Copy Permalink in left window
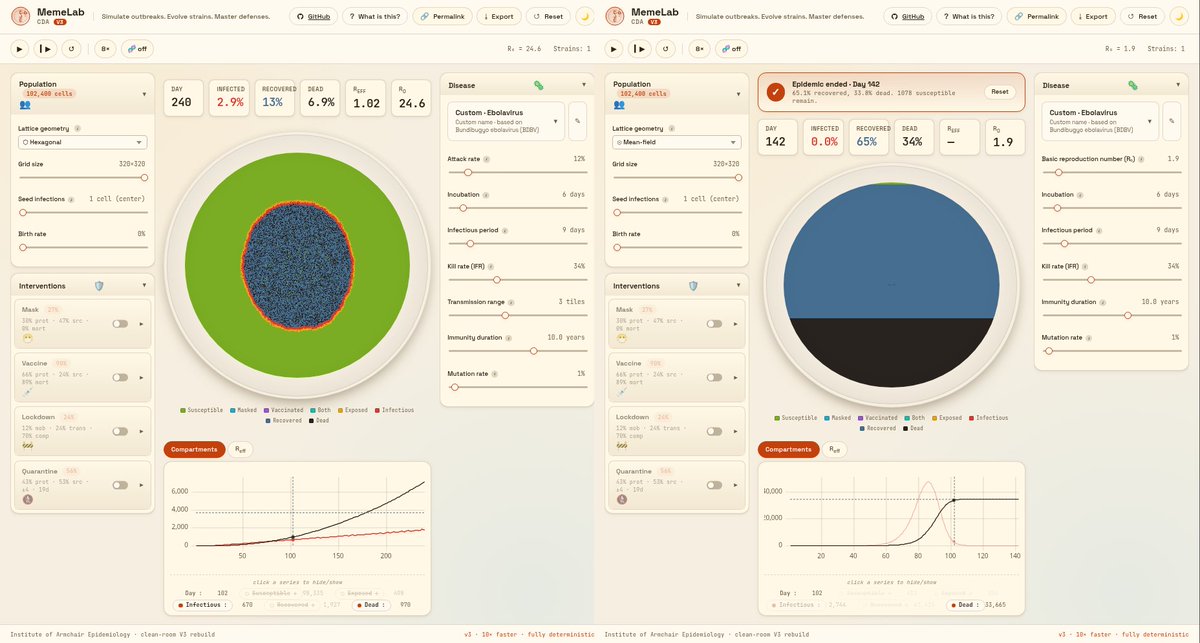The height and width of the screenshot is (643, 1200). pyautogui.click(x=440, y=16)
